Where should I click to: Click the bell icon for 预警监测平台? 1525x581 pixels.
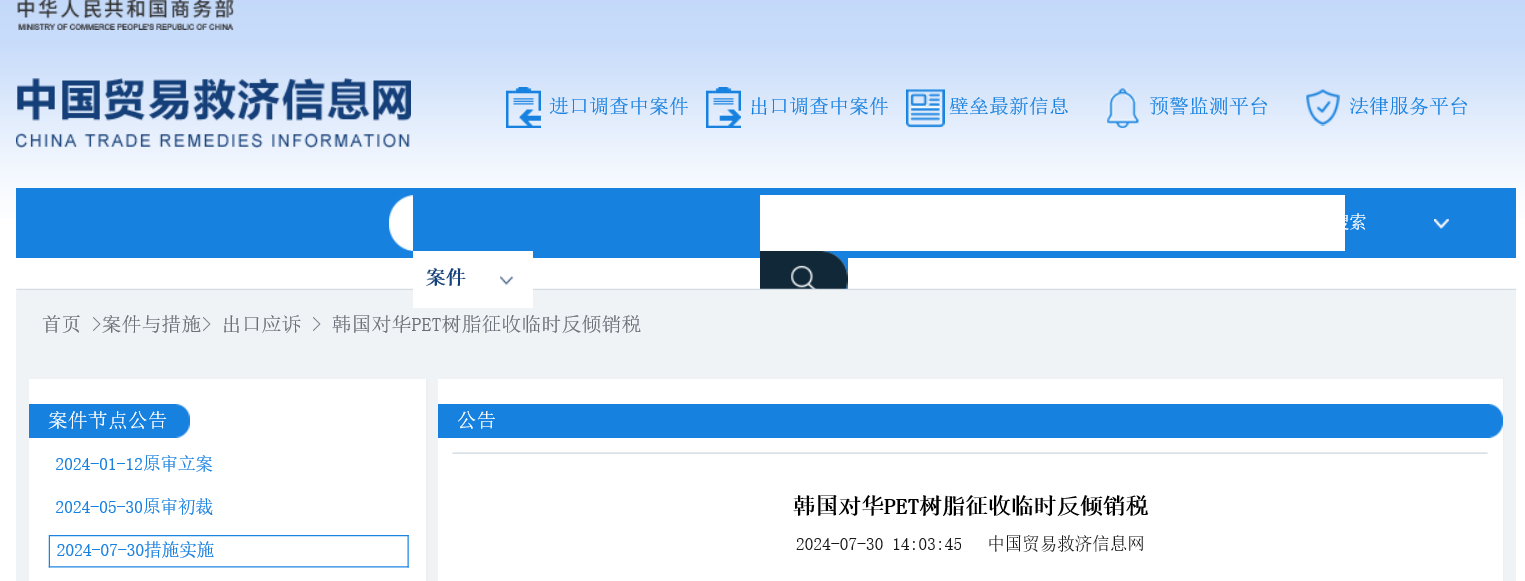coord(1123,107)
